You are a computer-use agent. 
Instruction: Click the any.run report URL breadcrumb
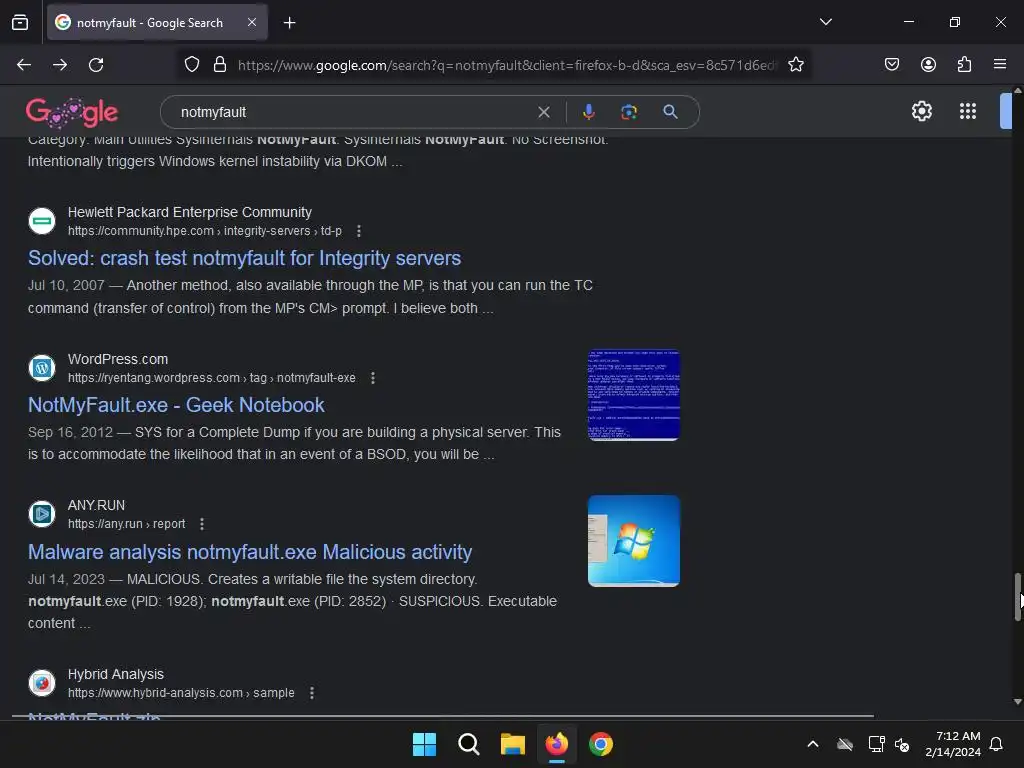coord(126,524)
